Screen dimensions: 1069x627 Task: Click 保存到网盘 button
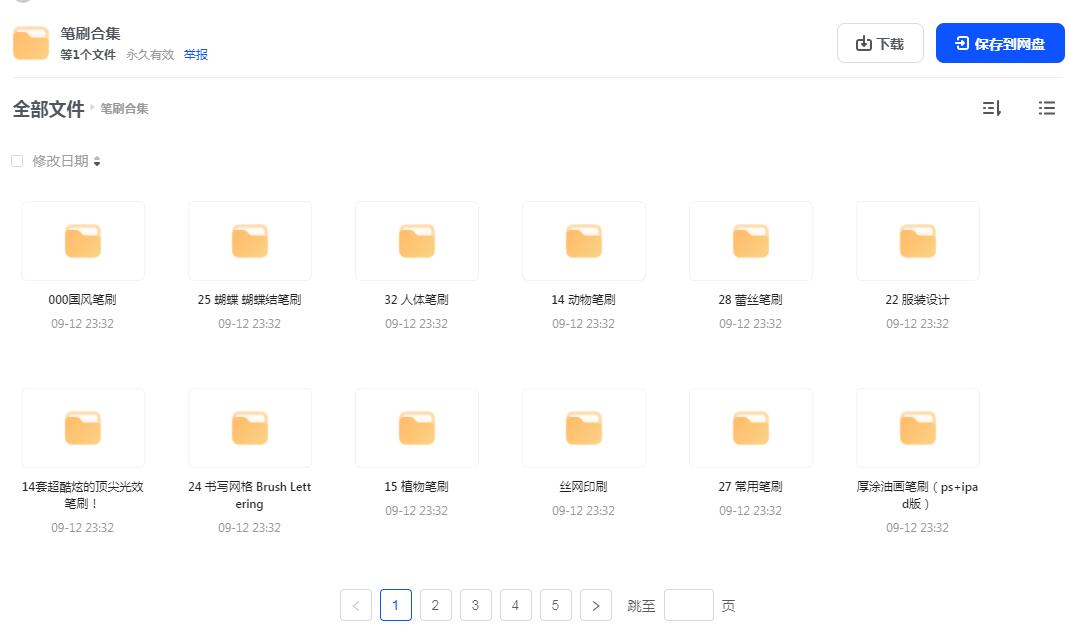click(1000, 43)
